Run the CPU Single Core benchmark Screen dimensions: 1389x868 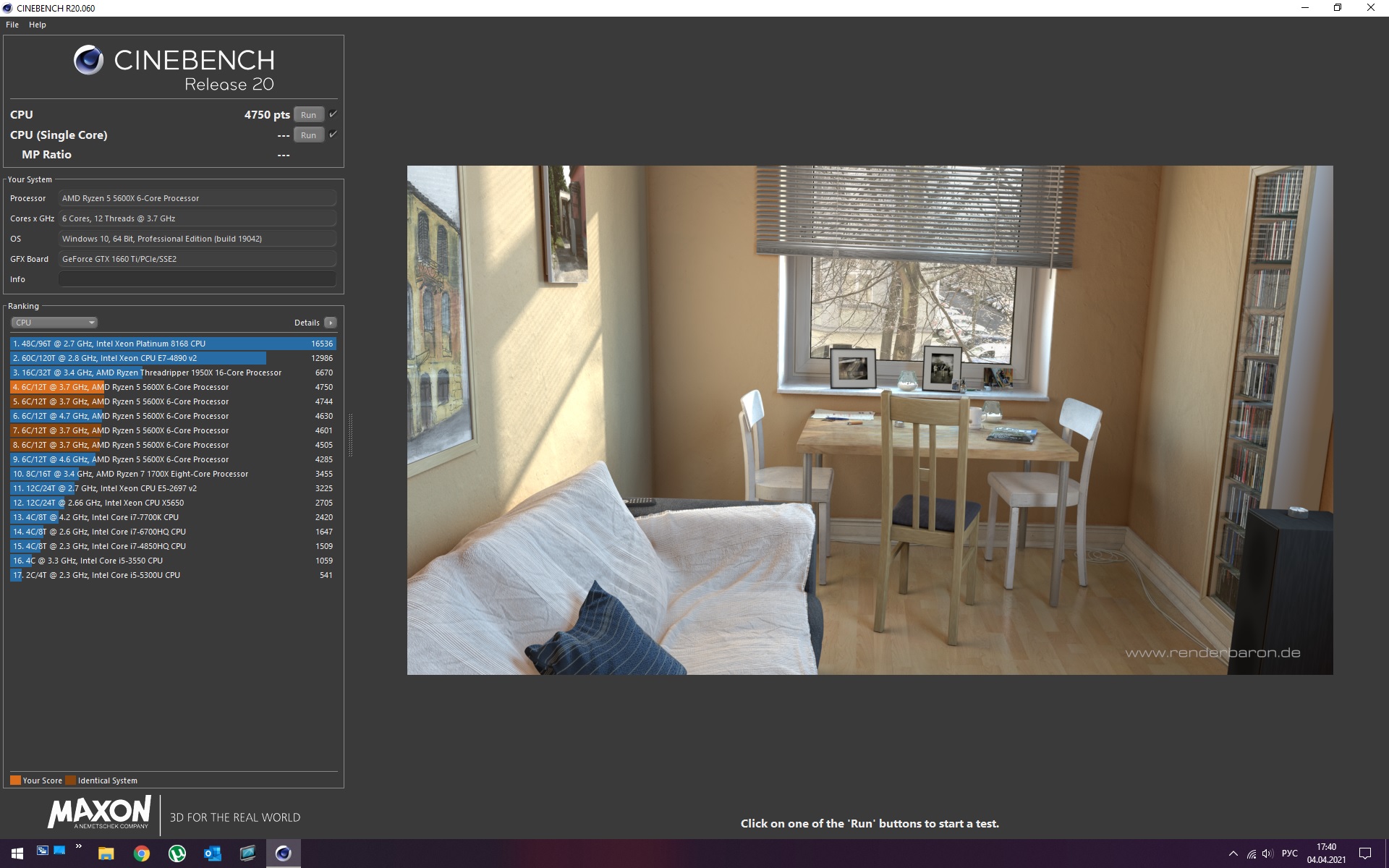308,135
